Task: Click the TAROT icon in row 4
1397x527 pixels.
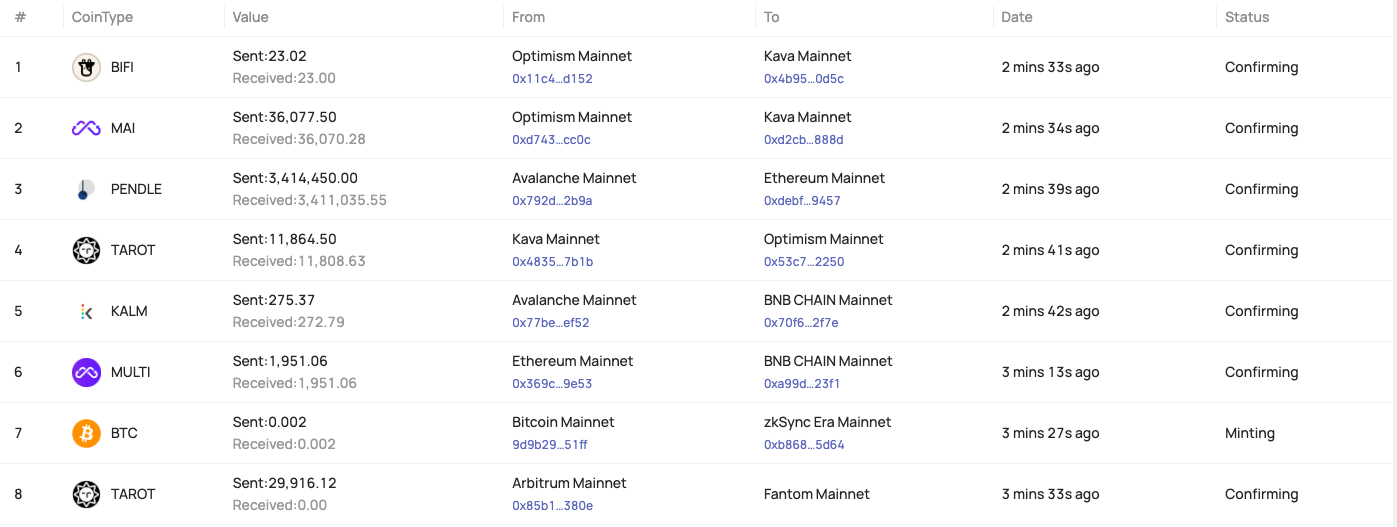Action: [x=87, y=250]
